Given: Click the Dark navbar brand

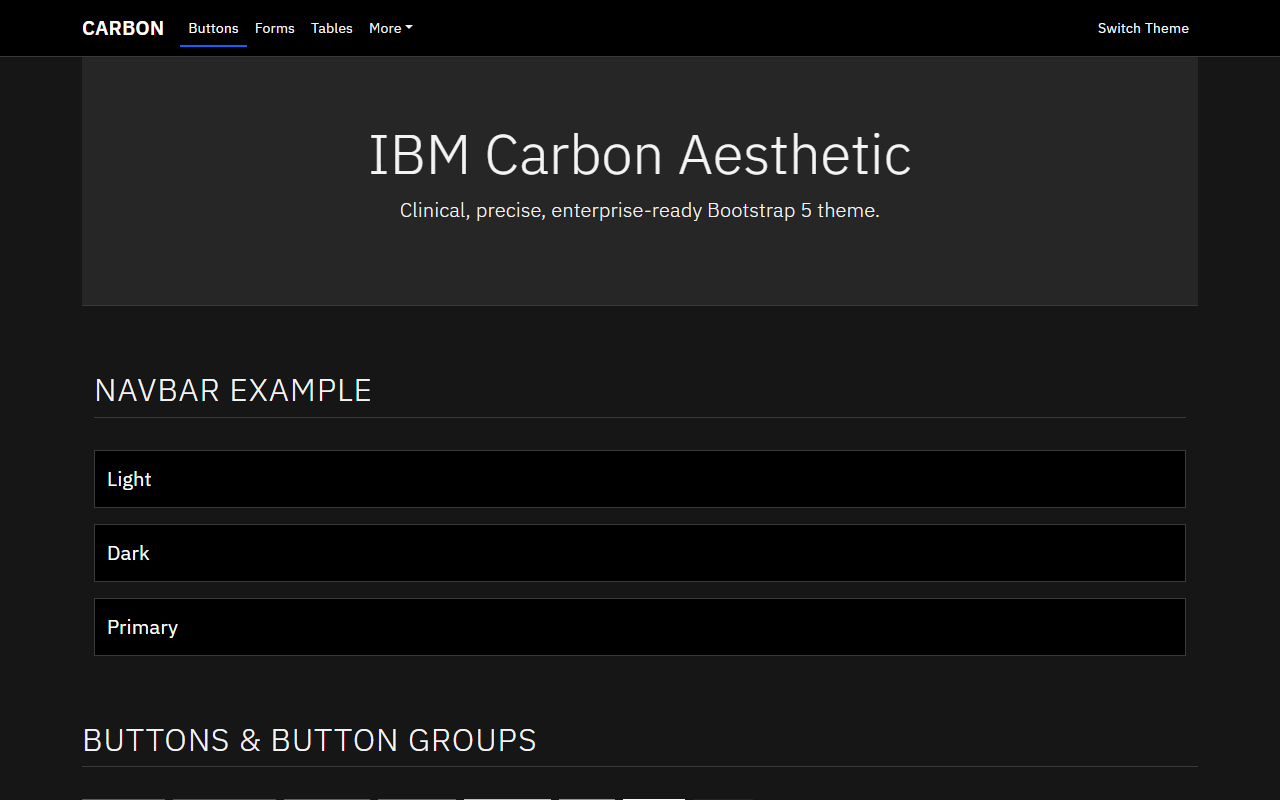Looking at the screenshot, I should click(128, 553).
